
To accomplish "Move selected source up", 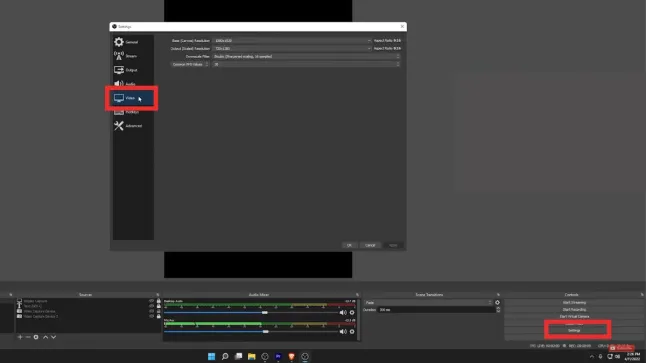I will (45, 337).
